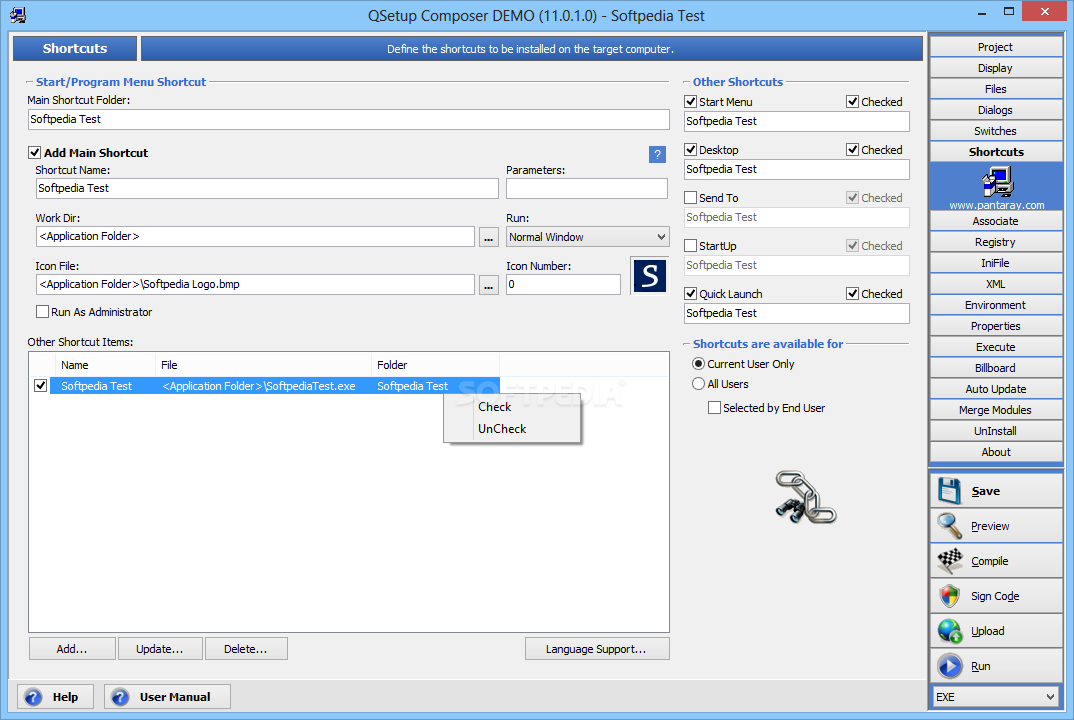This screenshot has width=1074, height=720.
Task: Open the Run Normal Window dropdown
Action: (x=587, y=237)
